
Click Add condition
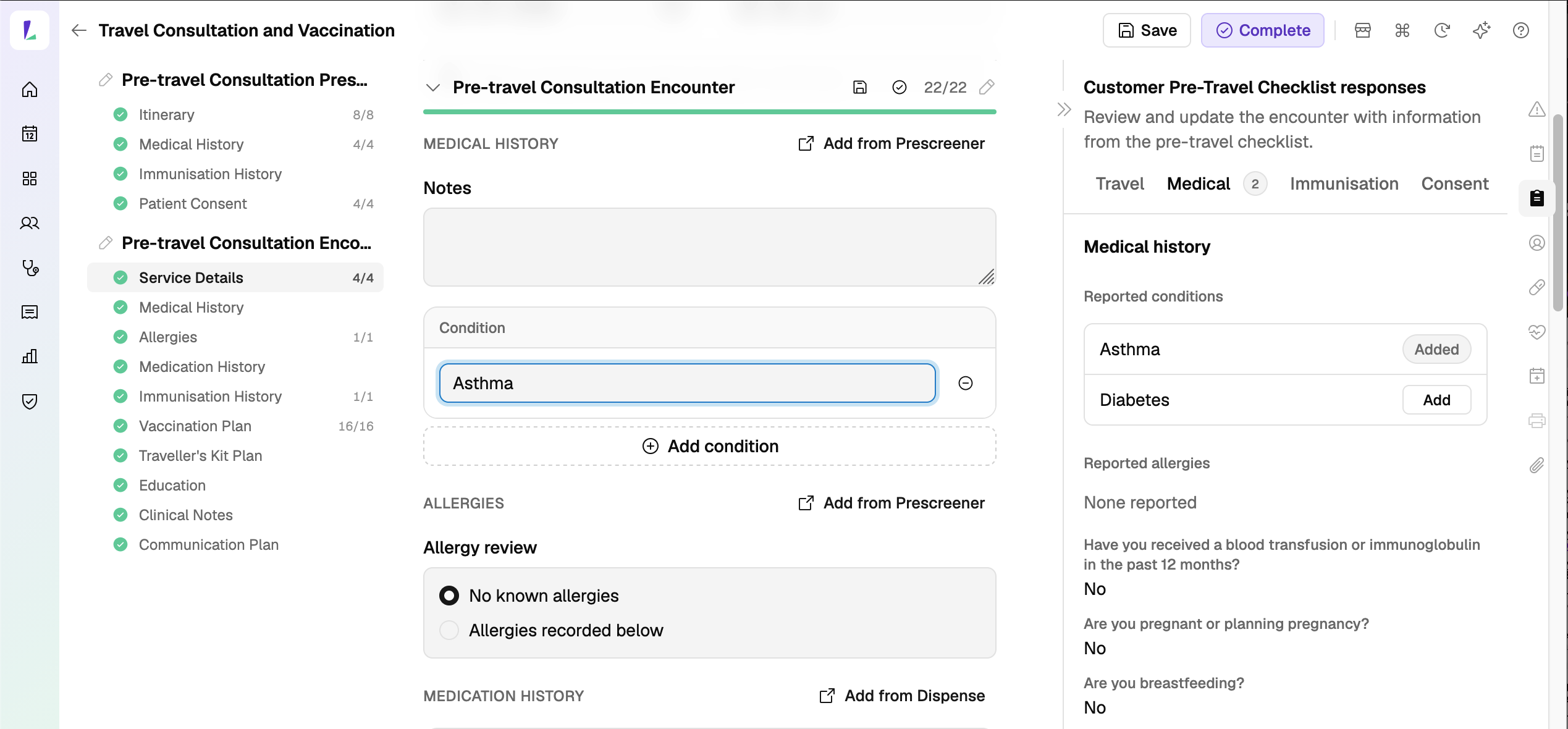710,446
